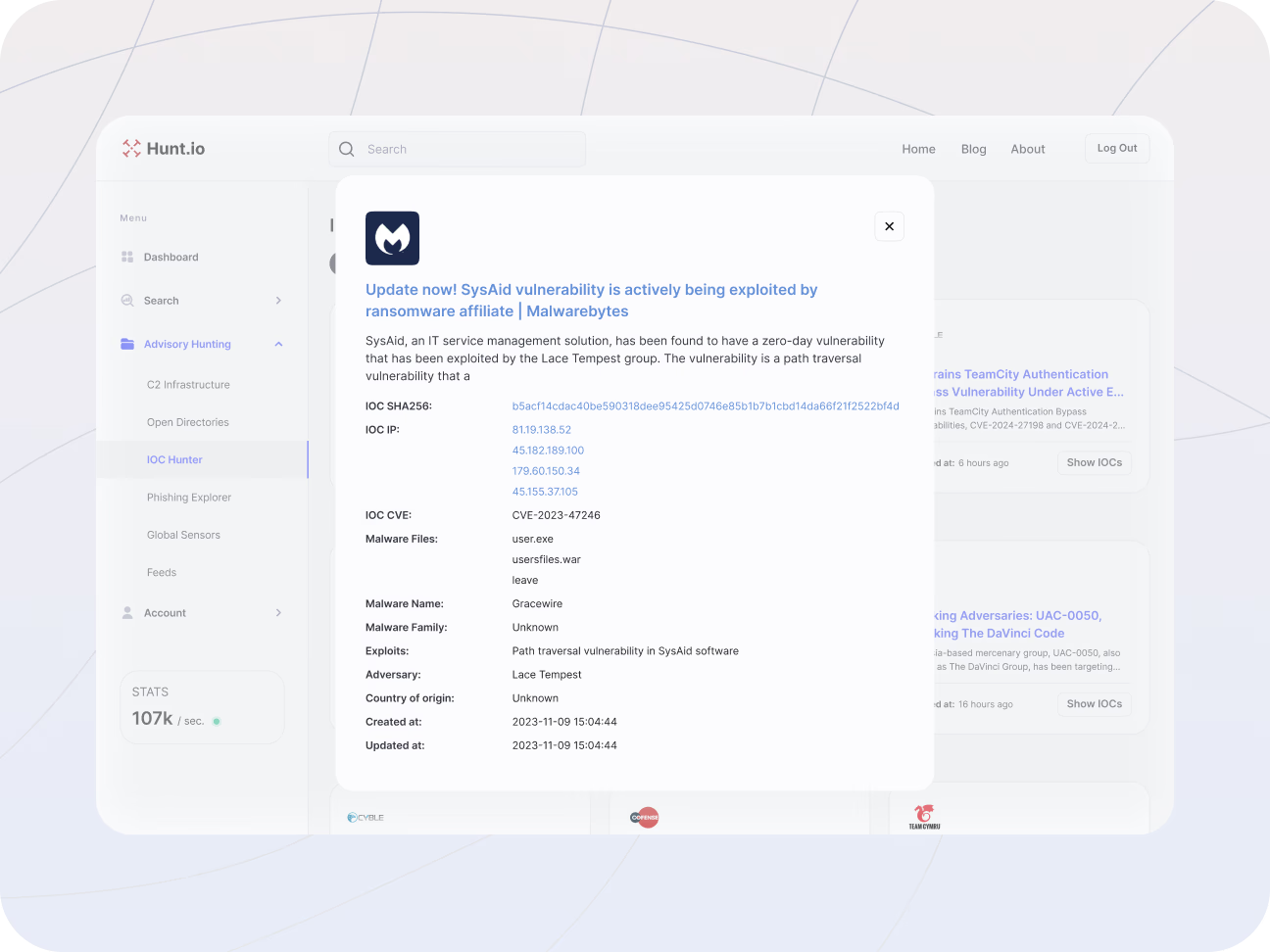Open the Home nav link
The width and height of the screenshot is (1270, 952).
[x=918, y=149]
